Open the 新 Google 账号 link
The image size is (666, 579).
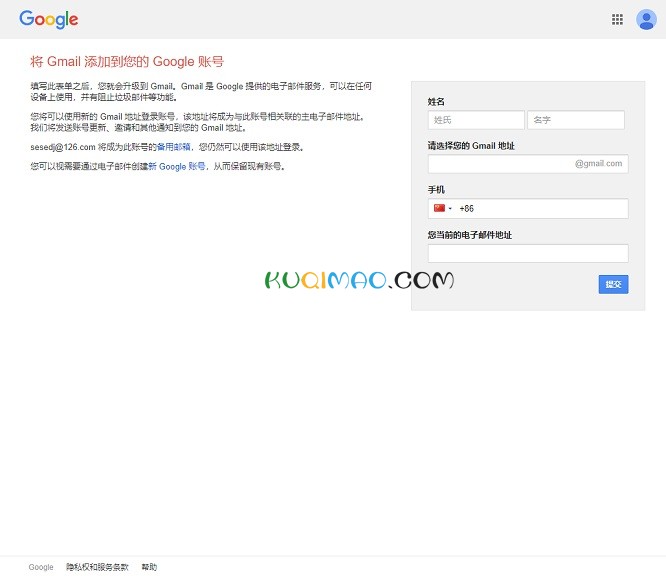pyautogui.click(x=177, y=166)
